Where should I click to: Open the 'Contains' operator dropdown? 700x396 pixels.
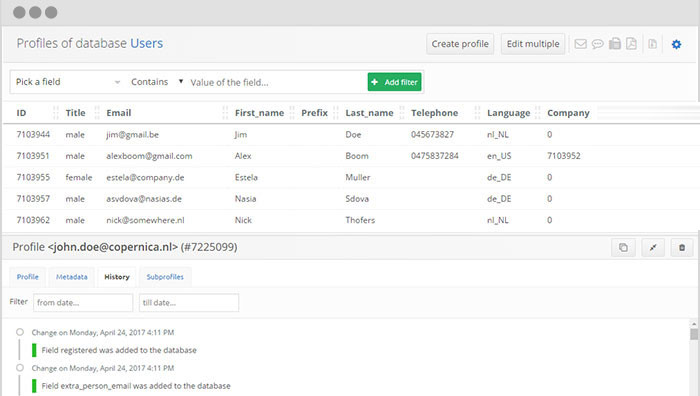157,82
